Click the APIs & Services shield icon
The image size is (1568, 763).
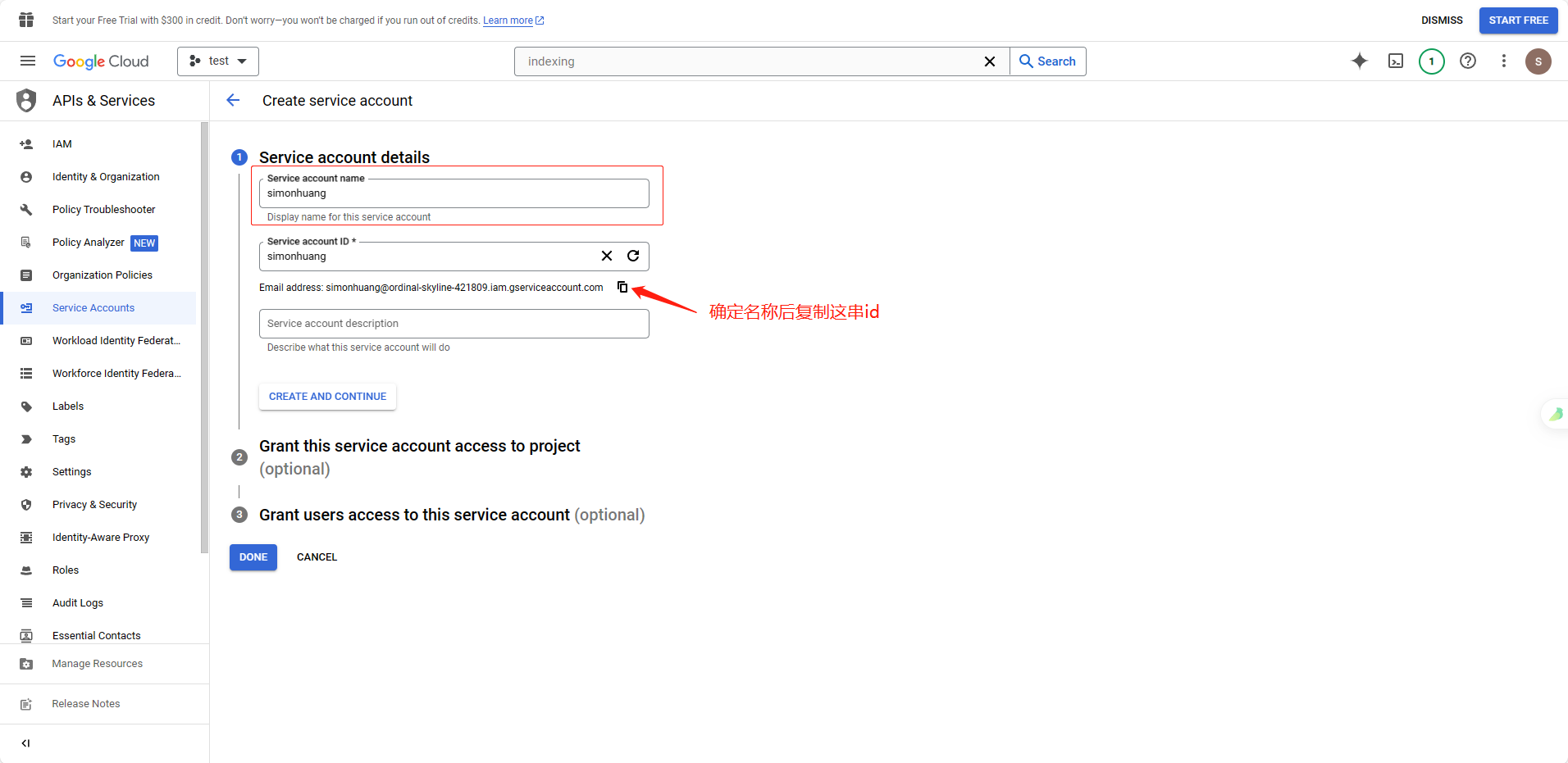(26, 100)
